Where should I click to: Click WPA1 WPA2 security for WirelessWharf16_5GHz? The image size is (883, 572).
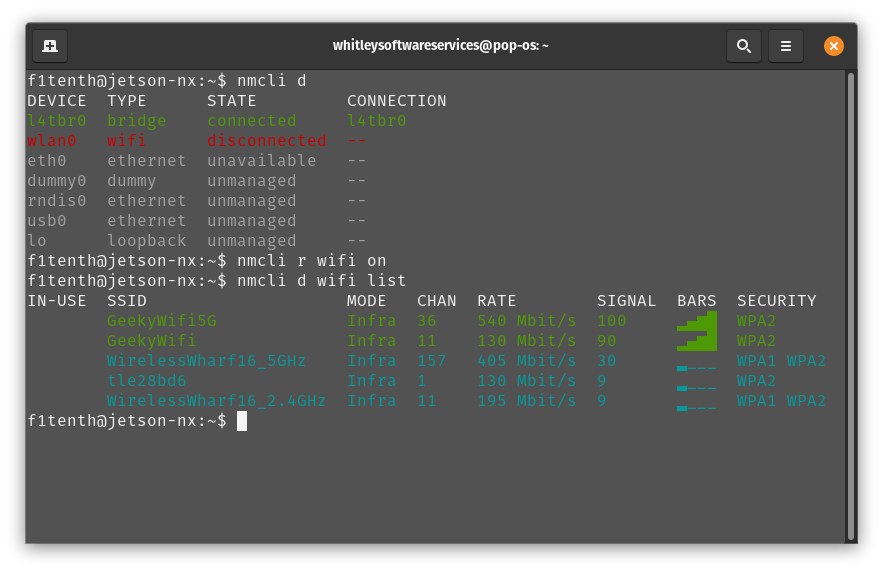tap(781, 361)
